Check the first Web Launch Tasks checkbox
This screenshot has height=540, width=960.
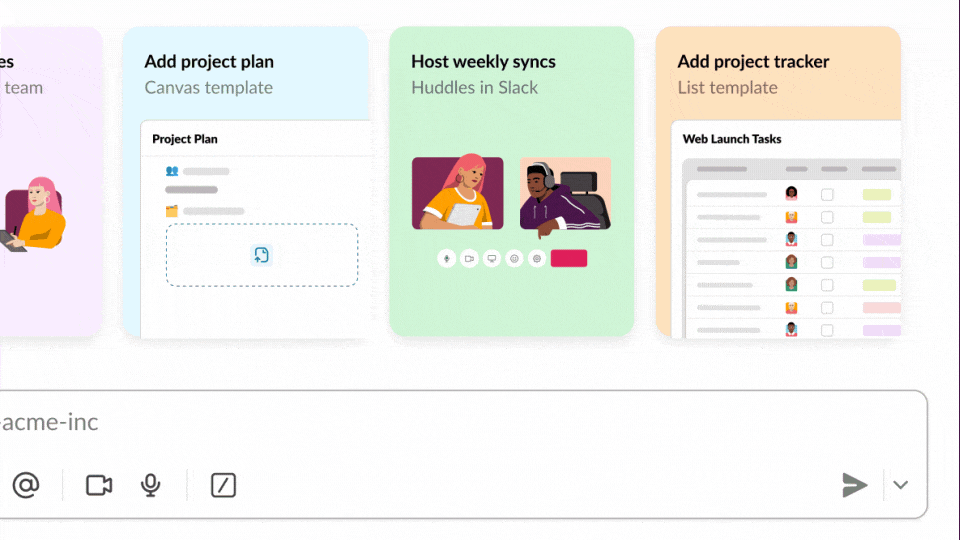click(x=827, y=195)
